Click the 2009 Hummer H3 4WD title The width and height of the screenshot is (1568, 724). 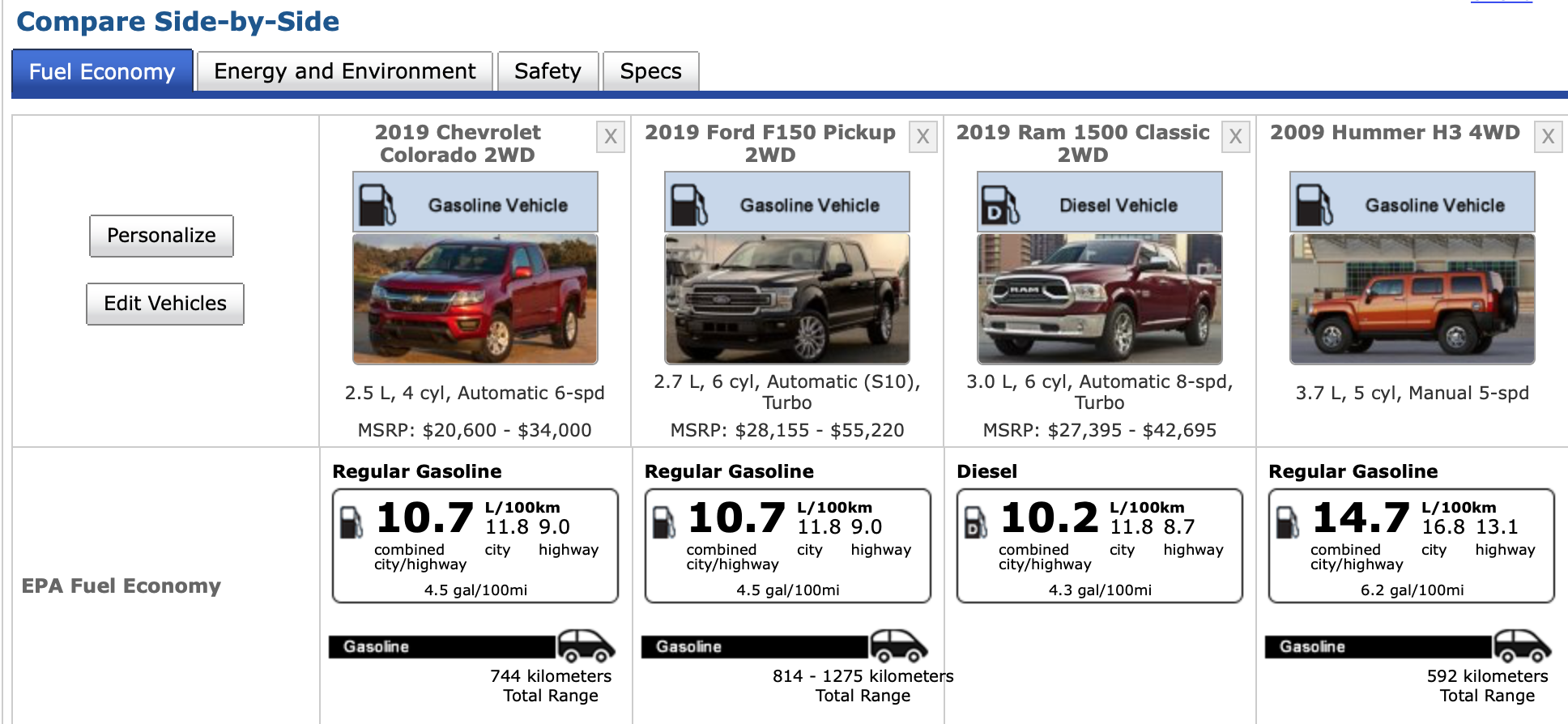click(1395, 132)
